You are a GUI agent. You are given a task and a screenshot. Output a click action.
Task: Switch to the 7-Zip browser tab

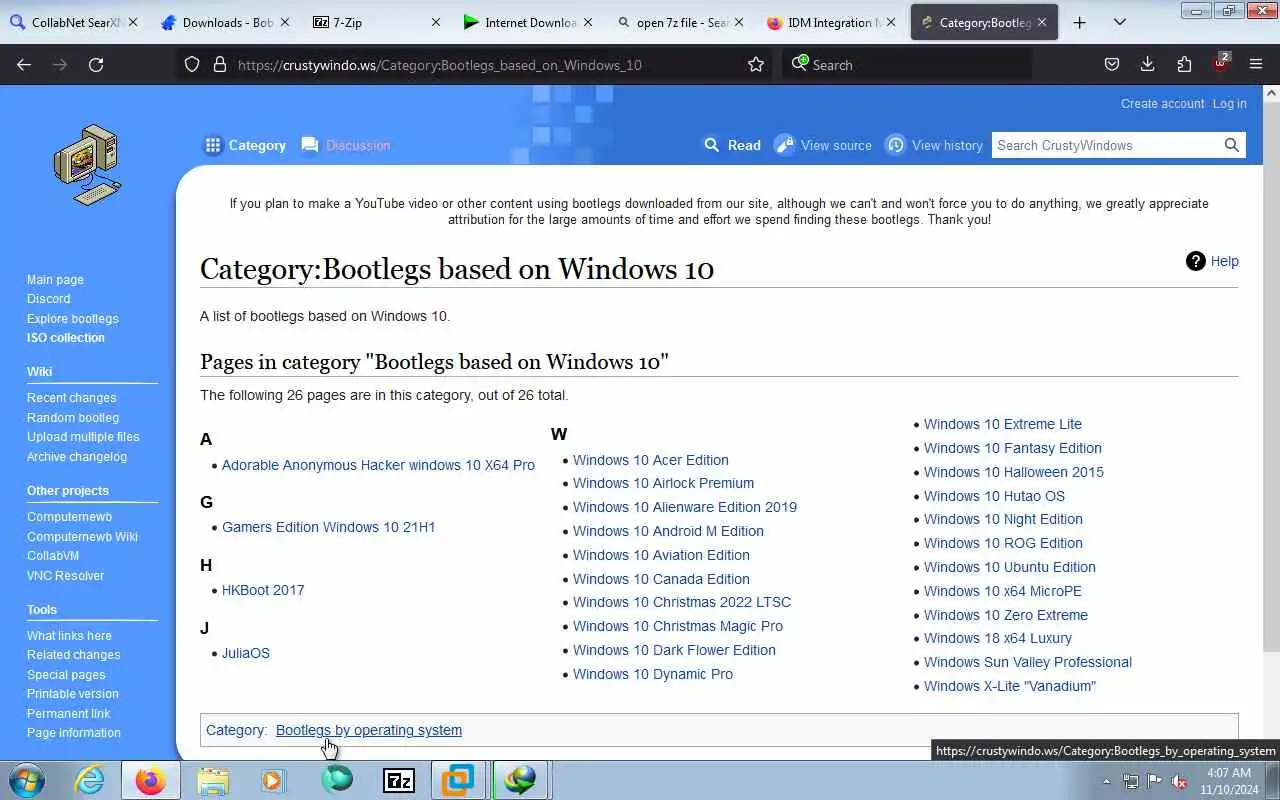click(378, 22)
